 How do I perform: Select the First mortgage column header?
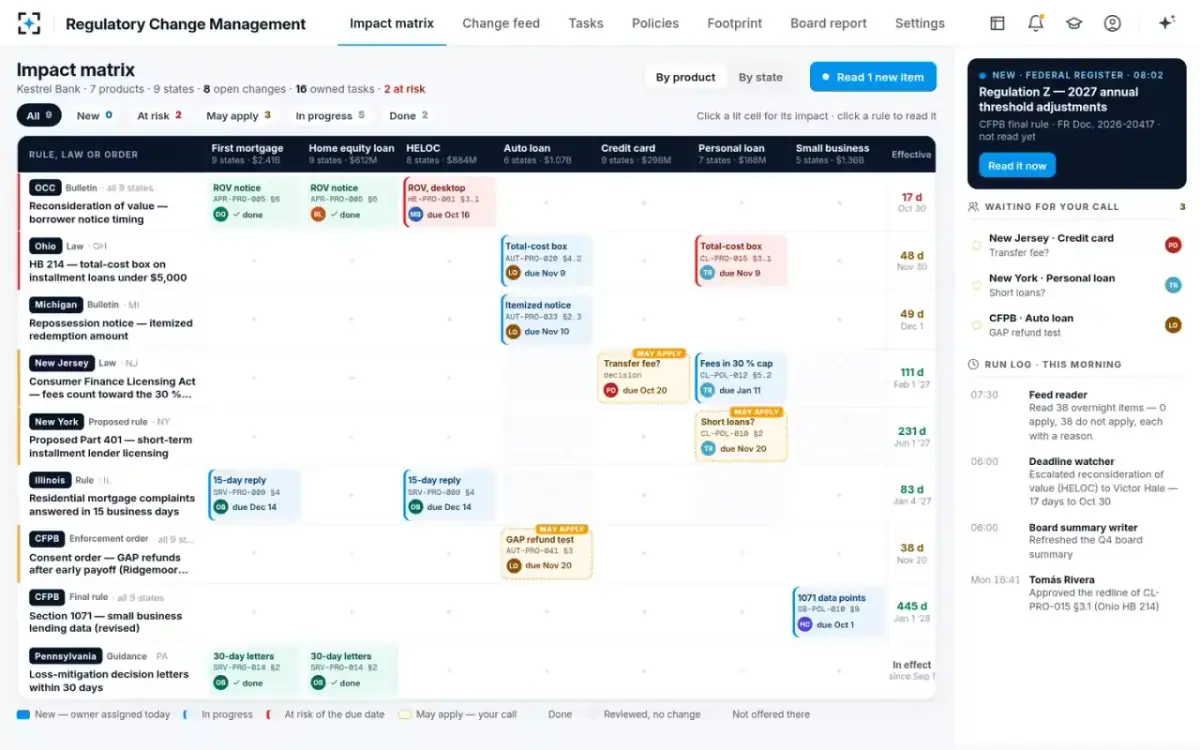247,153
